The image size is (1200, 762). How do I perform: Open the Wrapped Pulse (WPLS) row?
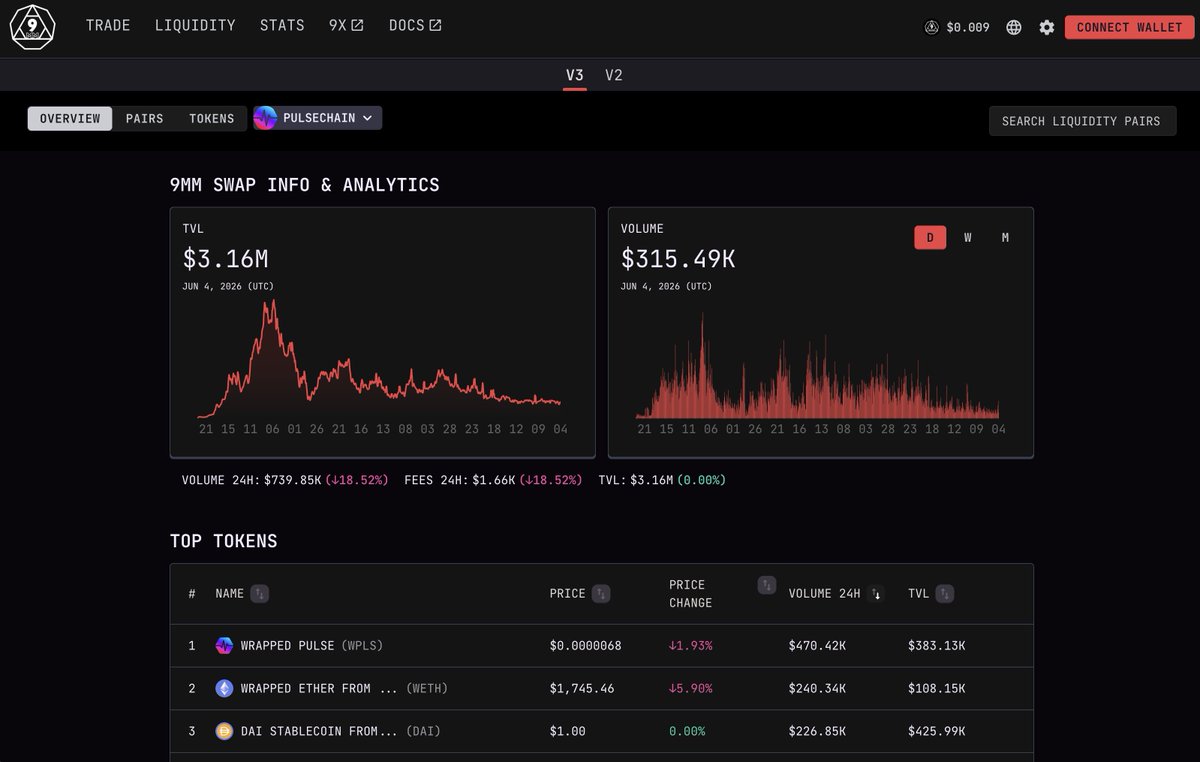(601, 646)
